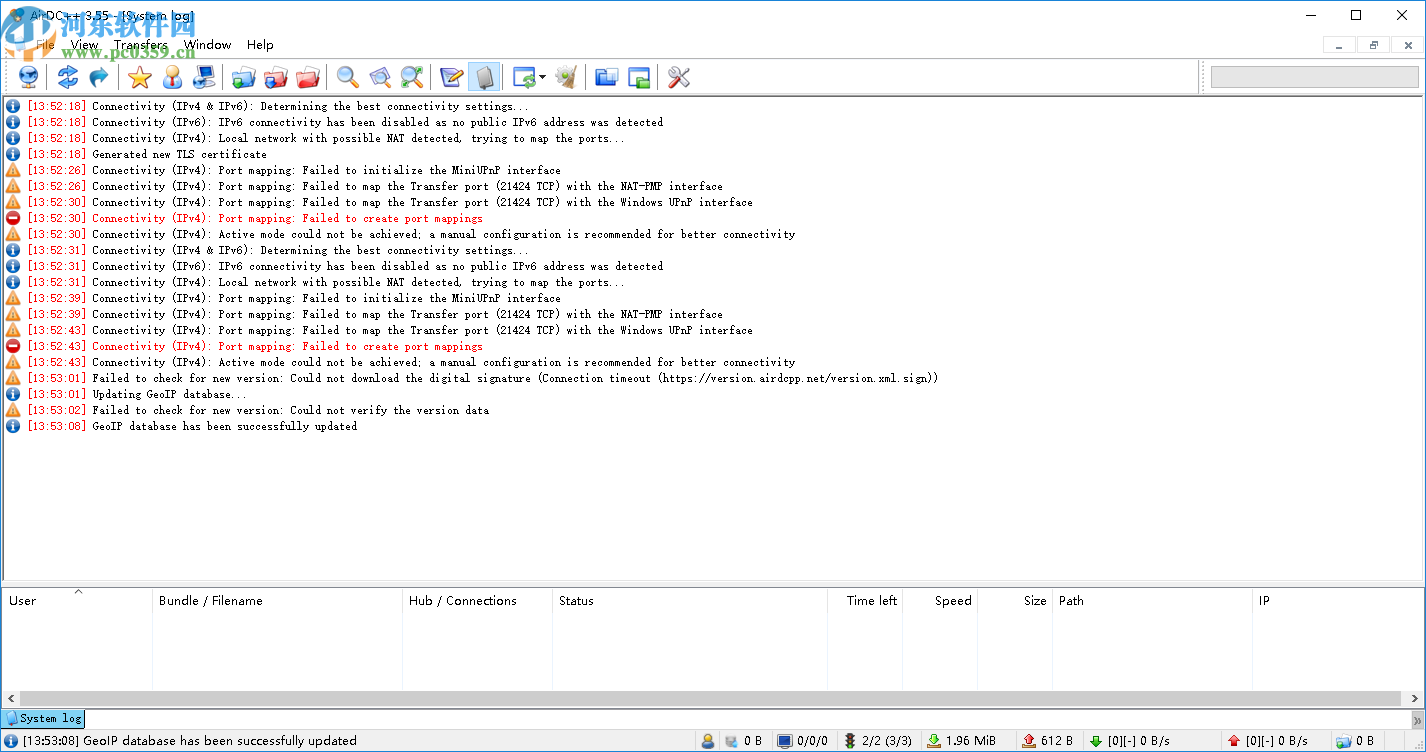Click the Public Hubs globe icon
The width and height of the screenshot is (1426, 752).
[x=29, y=77]
